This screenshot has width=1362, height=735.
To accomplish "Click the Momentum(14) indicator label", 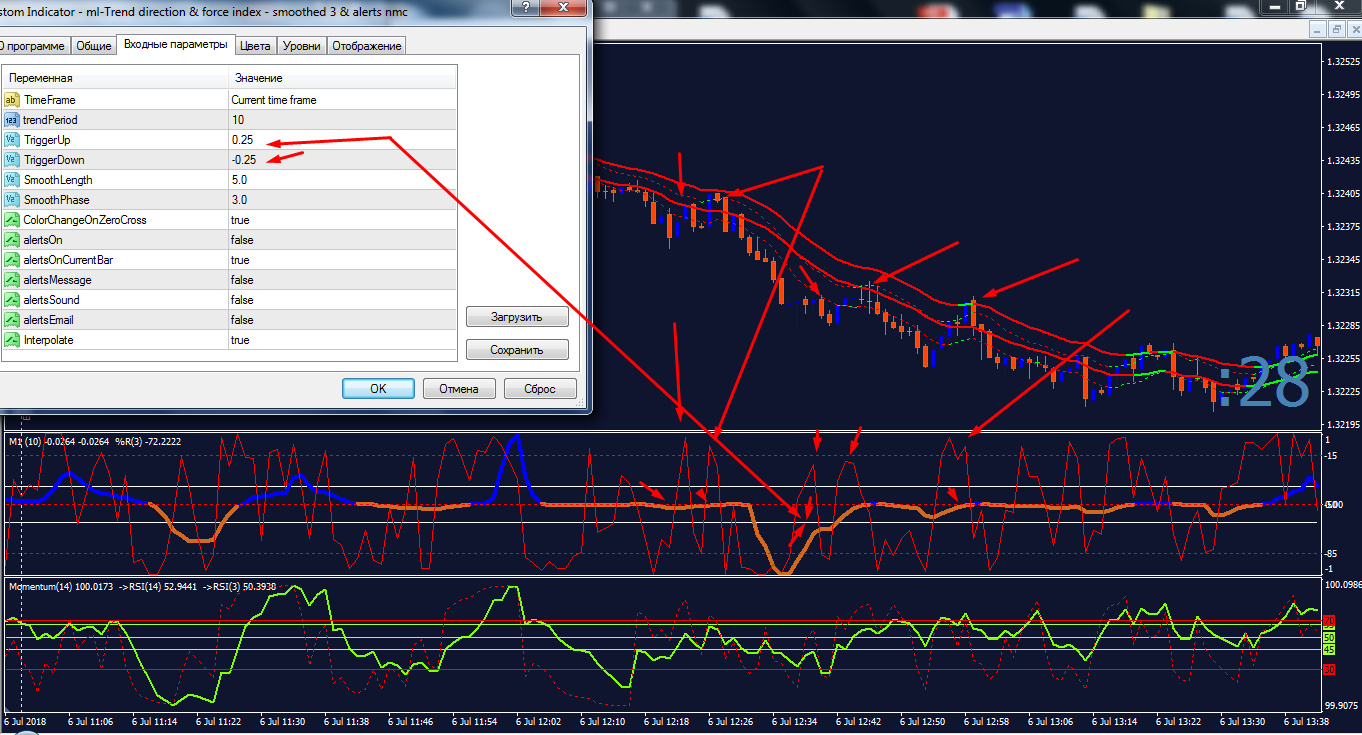I will tap(42, 586).
